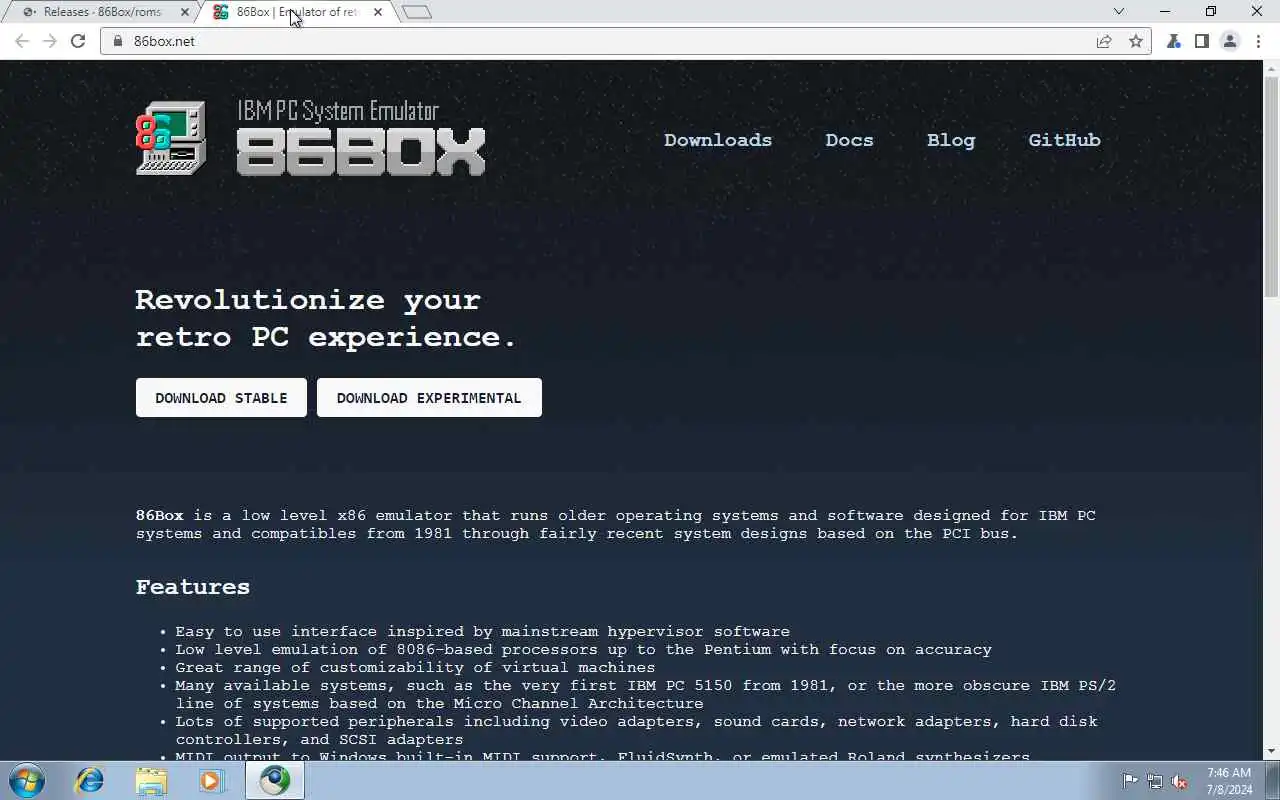The height and width of the screenshot is (800, 1280).
Task: Click 'Great range of customizability' feature line
Action: 415,668
